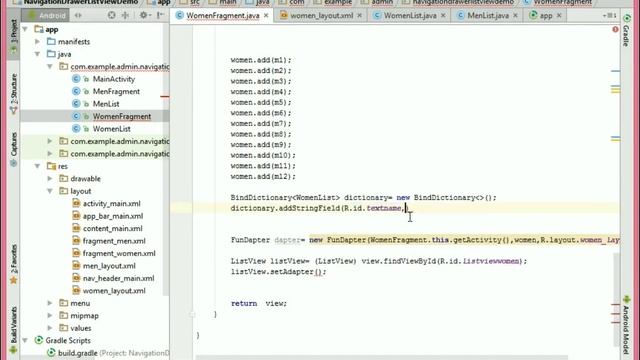Click the women.add(m12); line
The image size is (640, 360).
tap(263, 177)
